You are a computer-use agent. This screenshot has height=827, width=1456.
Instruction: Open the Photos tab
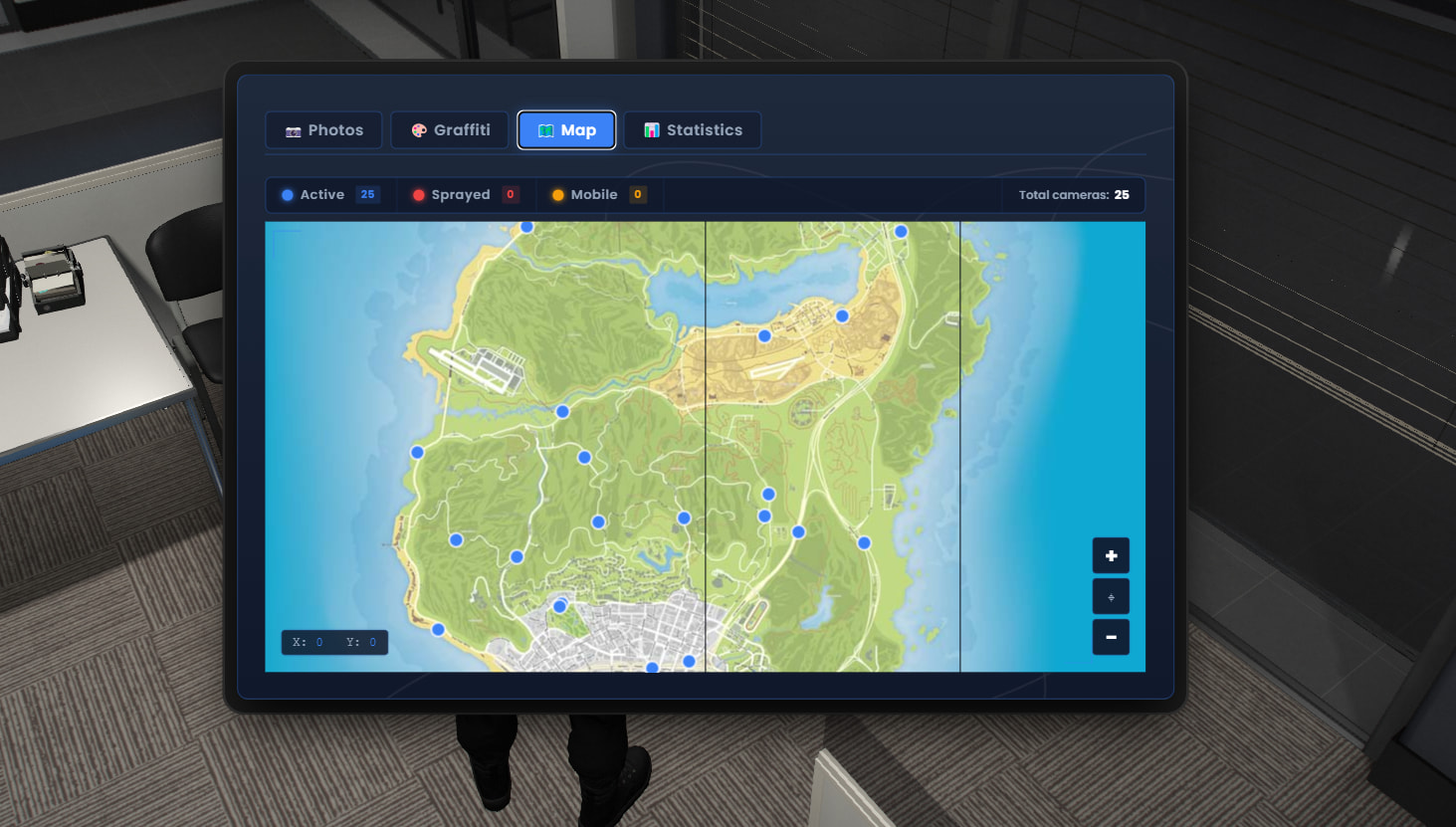pyautogui.click(x=323, y=130)
